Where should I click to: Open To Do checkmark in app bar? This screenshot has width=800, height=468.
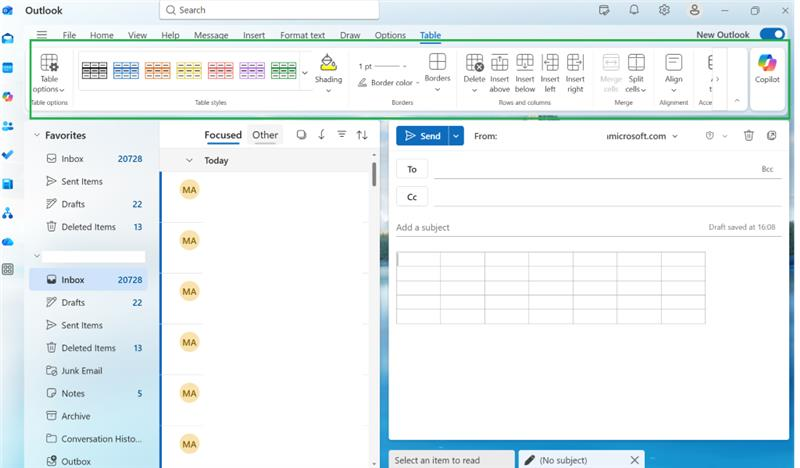pos(8,155)
